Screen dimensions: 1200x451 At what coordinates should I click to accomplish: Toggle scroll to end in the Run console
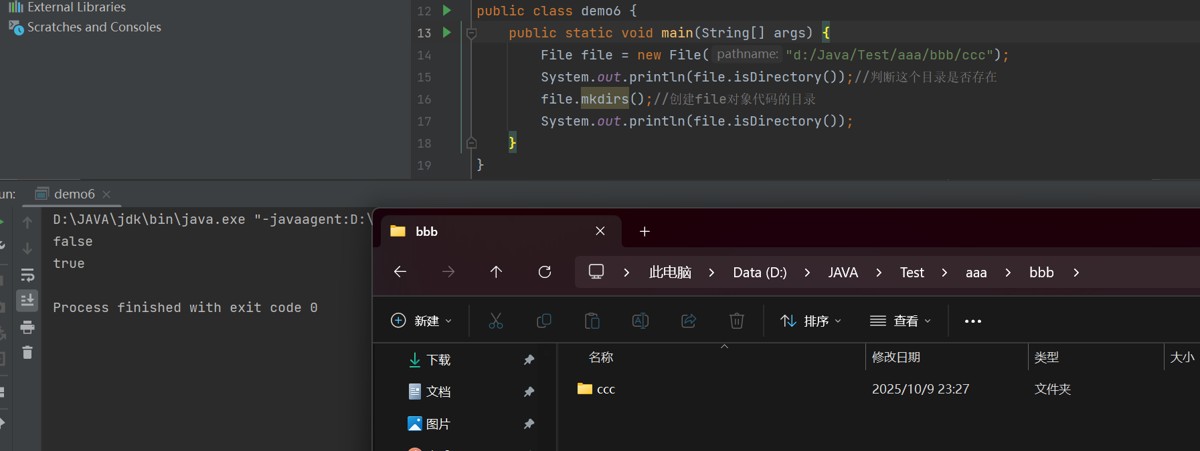pyautogui.click(x=28, y=300)
